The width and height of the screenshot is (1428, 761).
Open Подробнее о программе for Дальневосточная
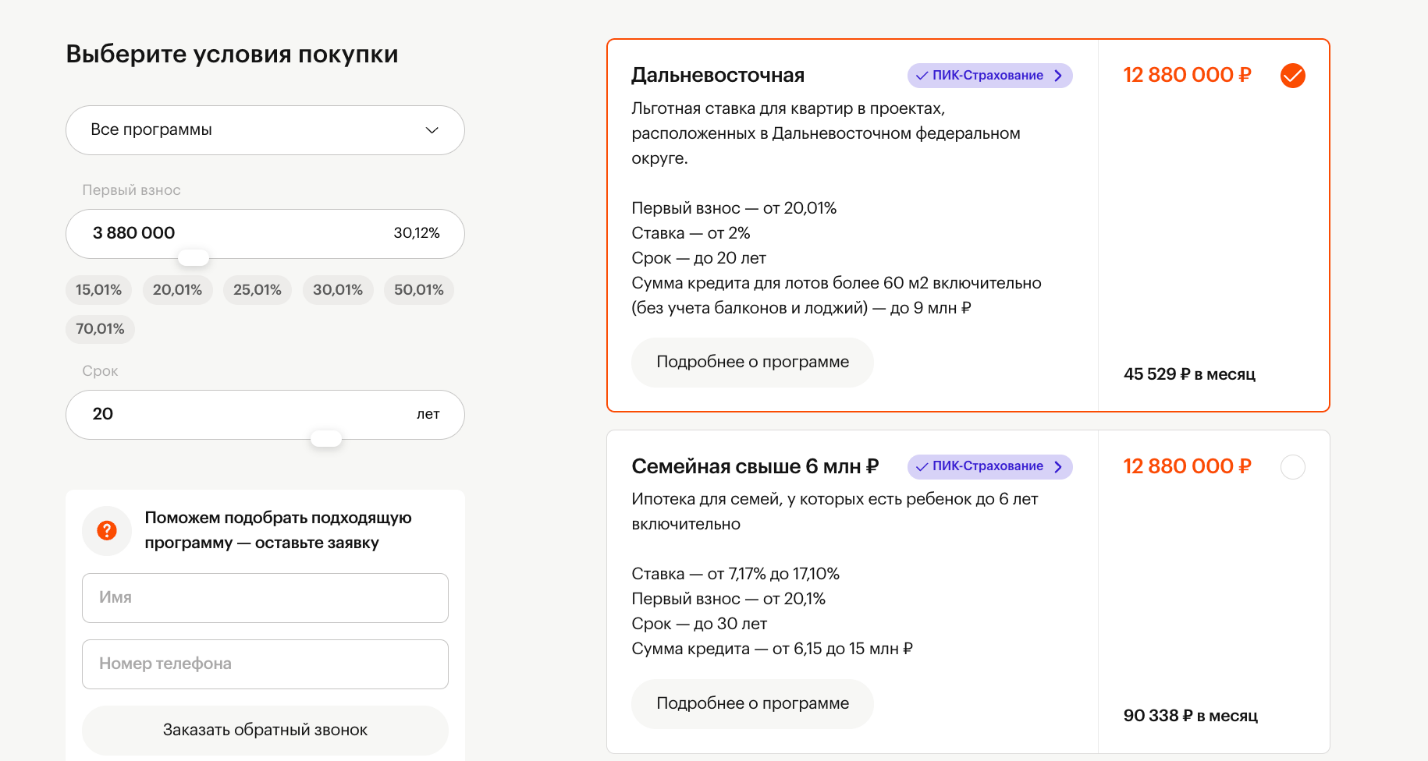tap(752, 362)
